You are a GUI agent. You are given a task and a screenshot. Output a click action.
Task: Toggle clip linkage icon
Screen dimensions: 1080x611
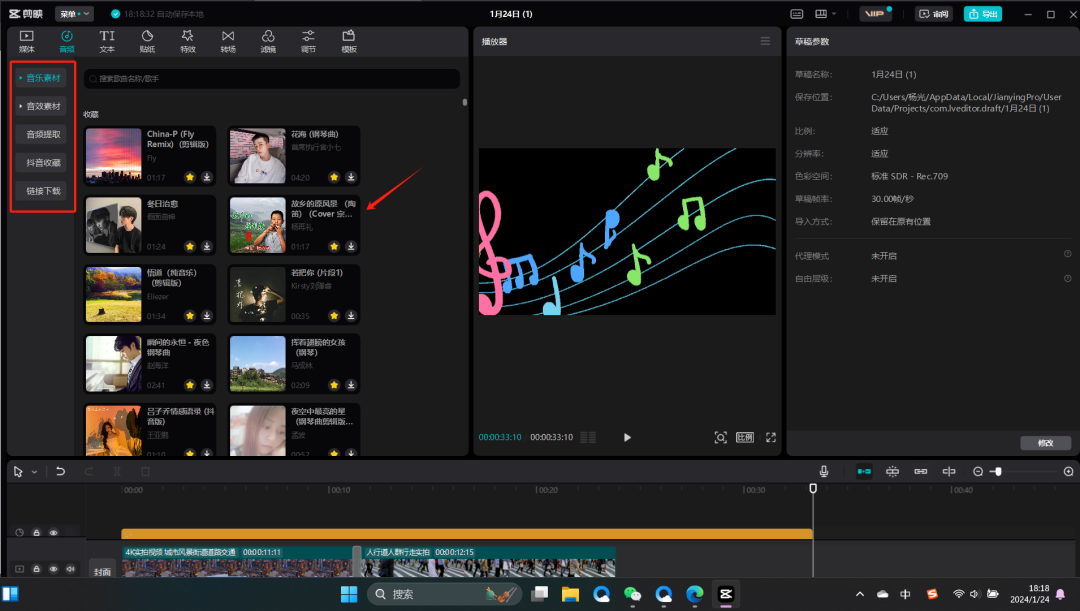coord(921,471)
